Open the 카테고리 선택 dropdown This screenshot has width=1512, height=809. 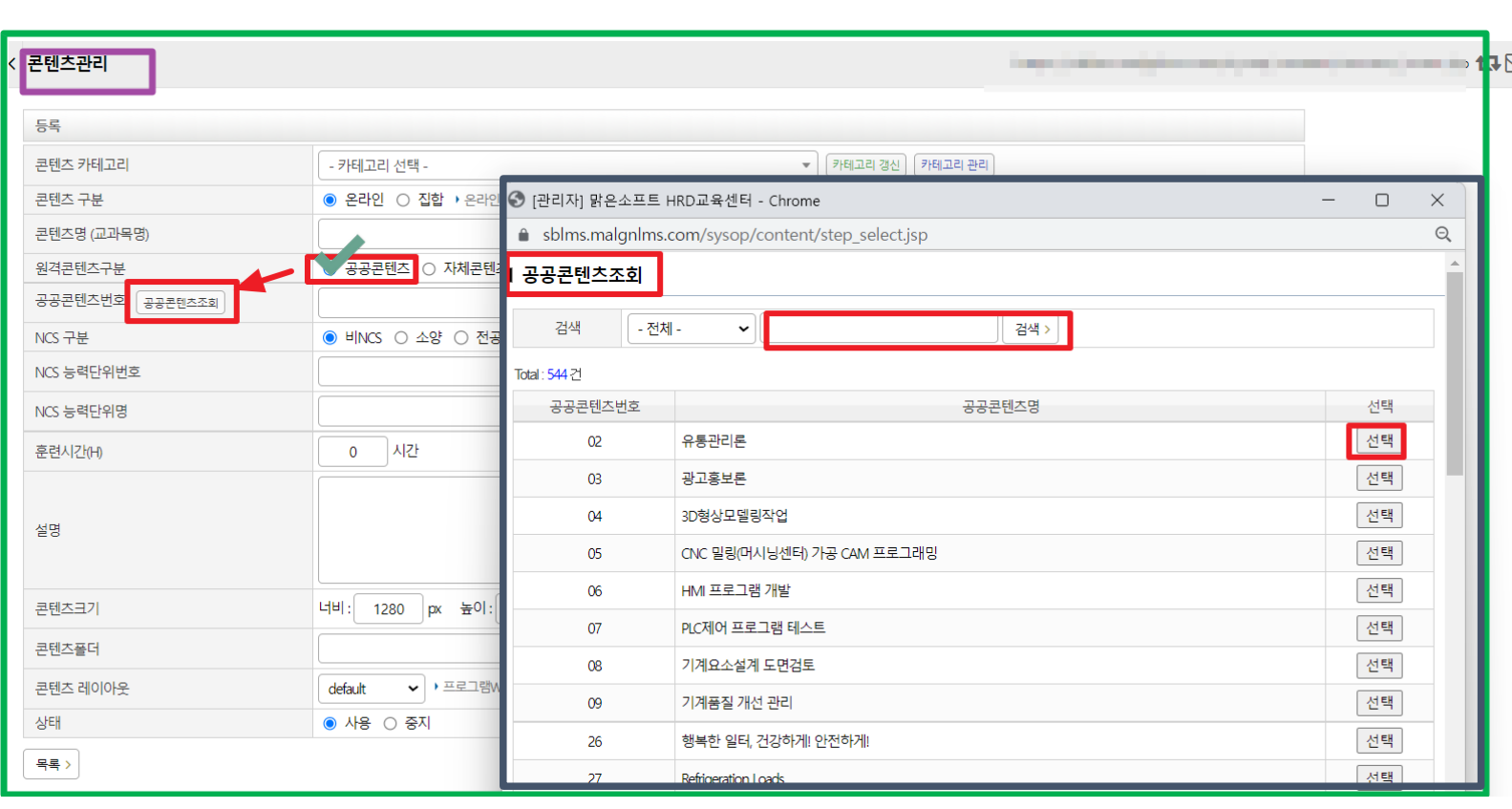[x=567, y=165]
